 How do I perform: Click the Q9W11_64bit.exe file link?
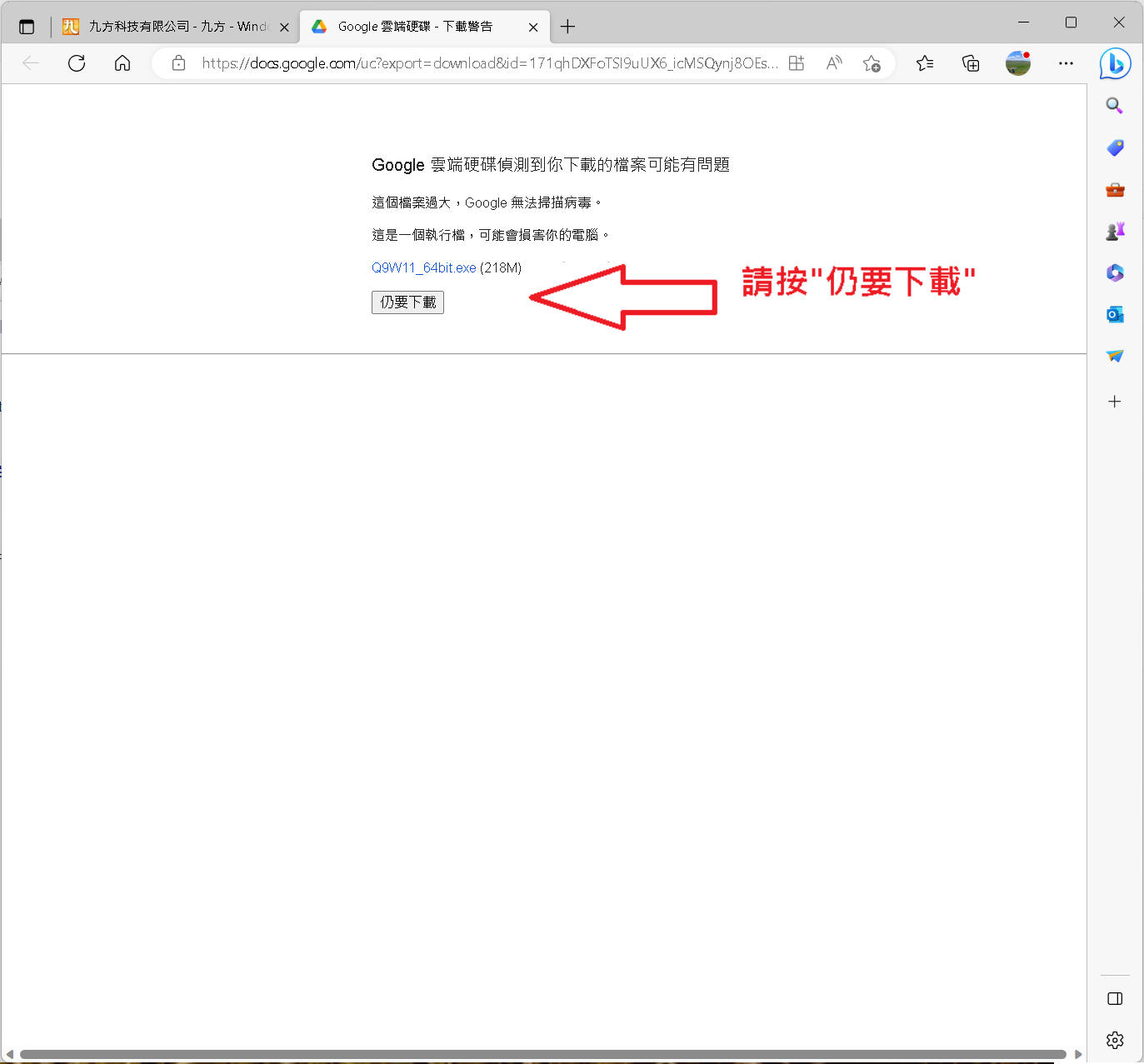coord(424,267)
